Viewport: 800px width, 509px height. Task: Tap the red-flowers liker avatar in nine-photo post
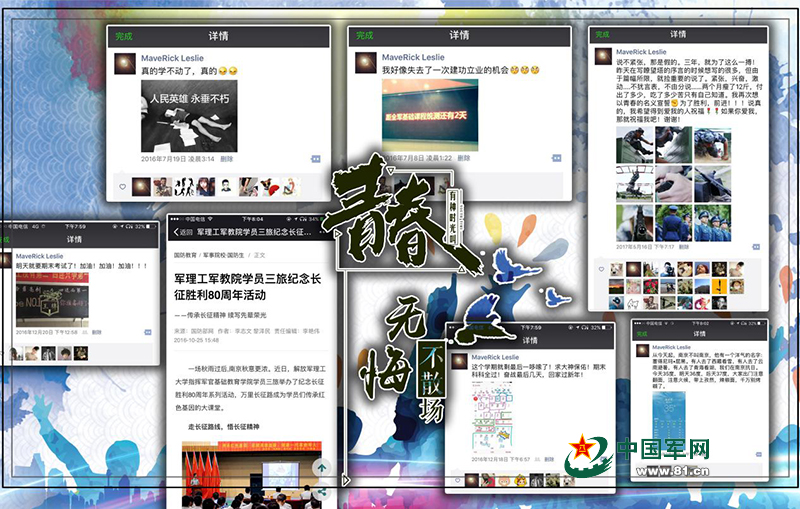click(651, 286)
